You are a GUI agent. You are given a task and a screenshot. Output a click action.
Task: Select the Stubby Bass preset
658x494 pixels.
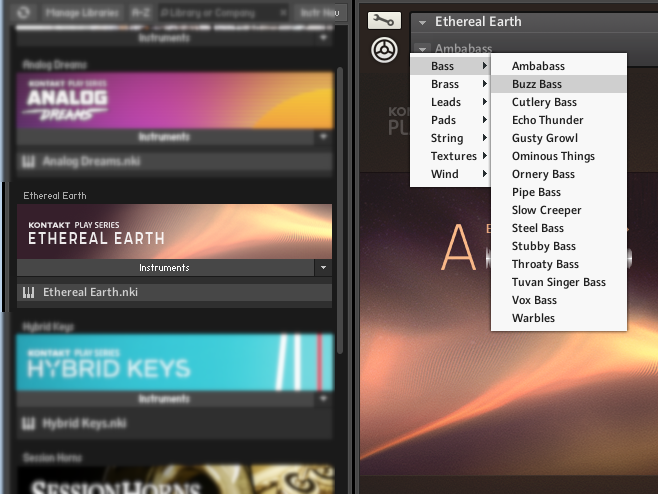pos(559,246)
